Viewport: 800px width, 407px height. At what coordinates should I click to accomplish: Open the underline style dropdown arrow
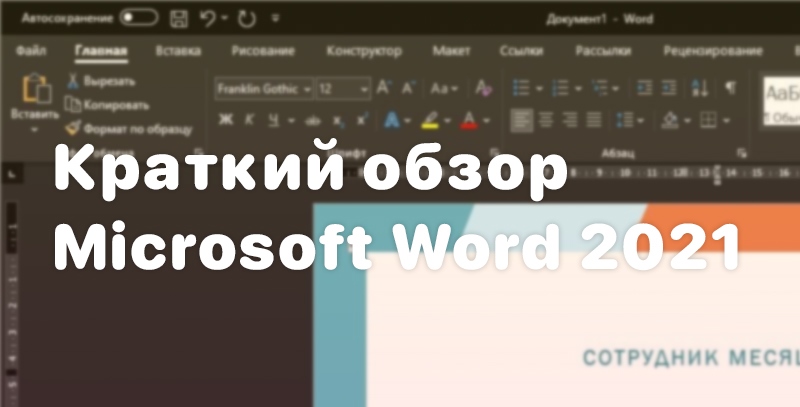click(x=291, y=121)
